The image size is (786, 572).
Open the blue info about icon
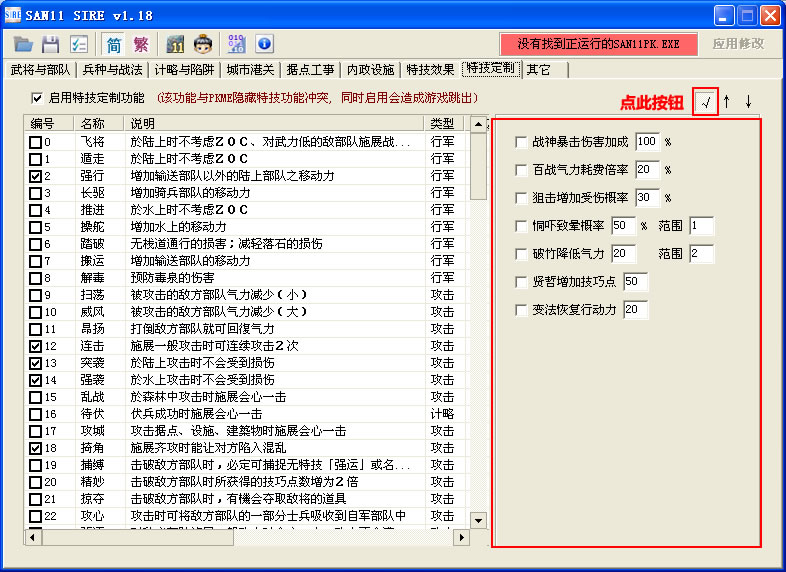tap(264, 44)
